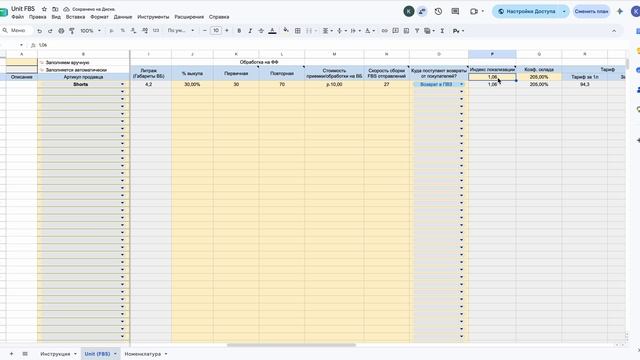Viewport: 640px width, 360px height.
Task: Toggle bold formatting
Action: tap(239, 31)
